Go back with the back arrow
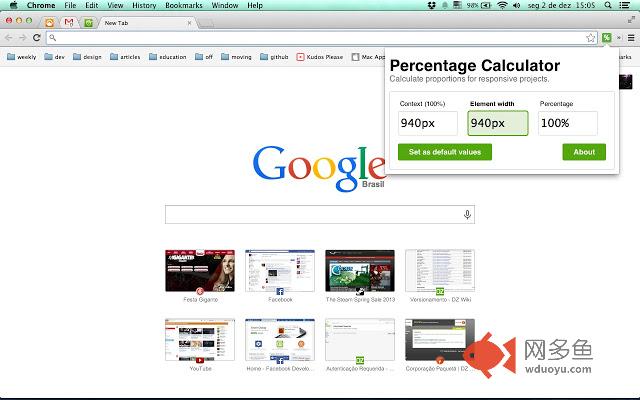The height and width of the screenshot is (400, 640). coord(9,38)
